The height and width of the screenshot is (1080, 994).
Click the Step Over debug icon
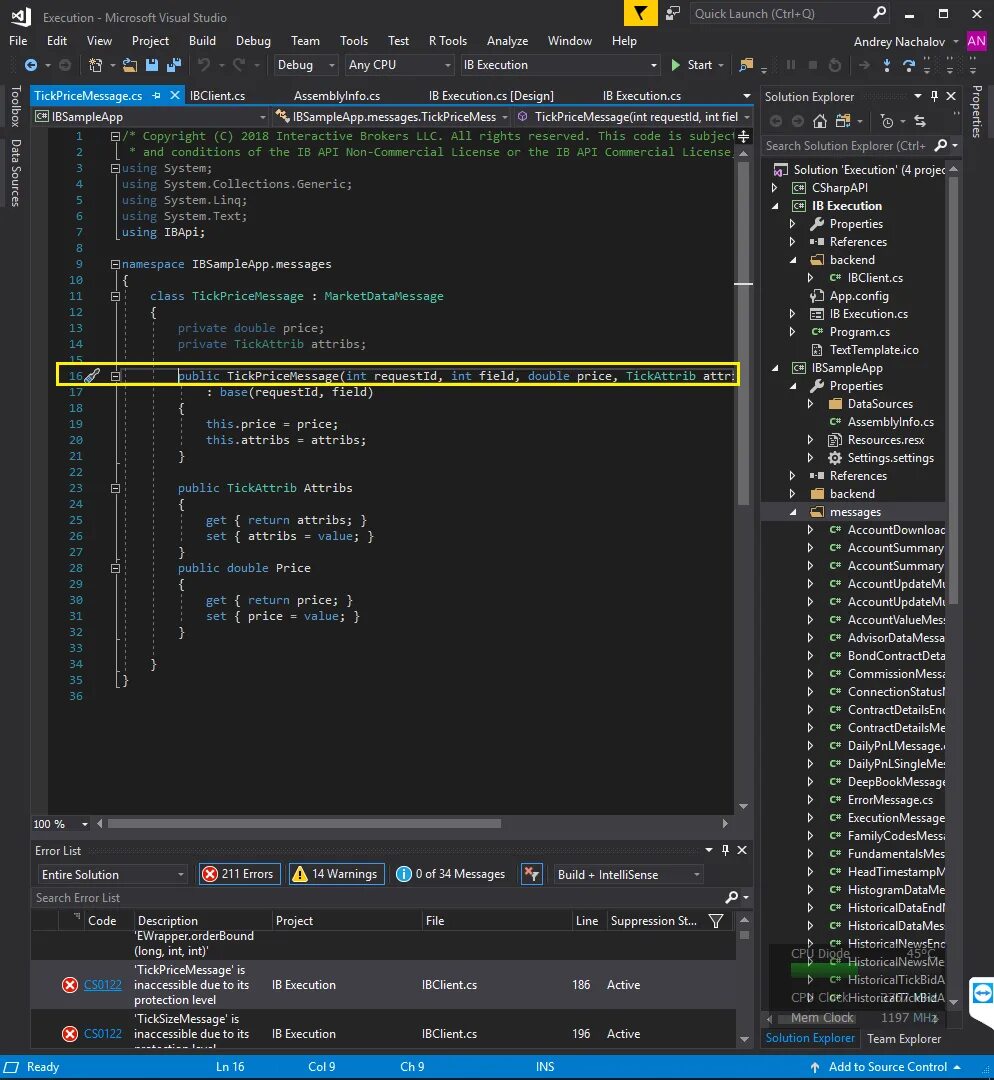tap(909, 65)
